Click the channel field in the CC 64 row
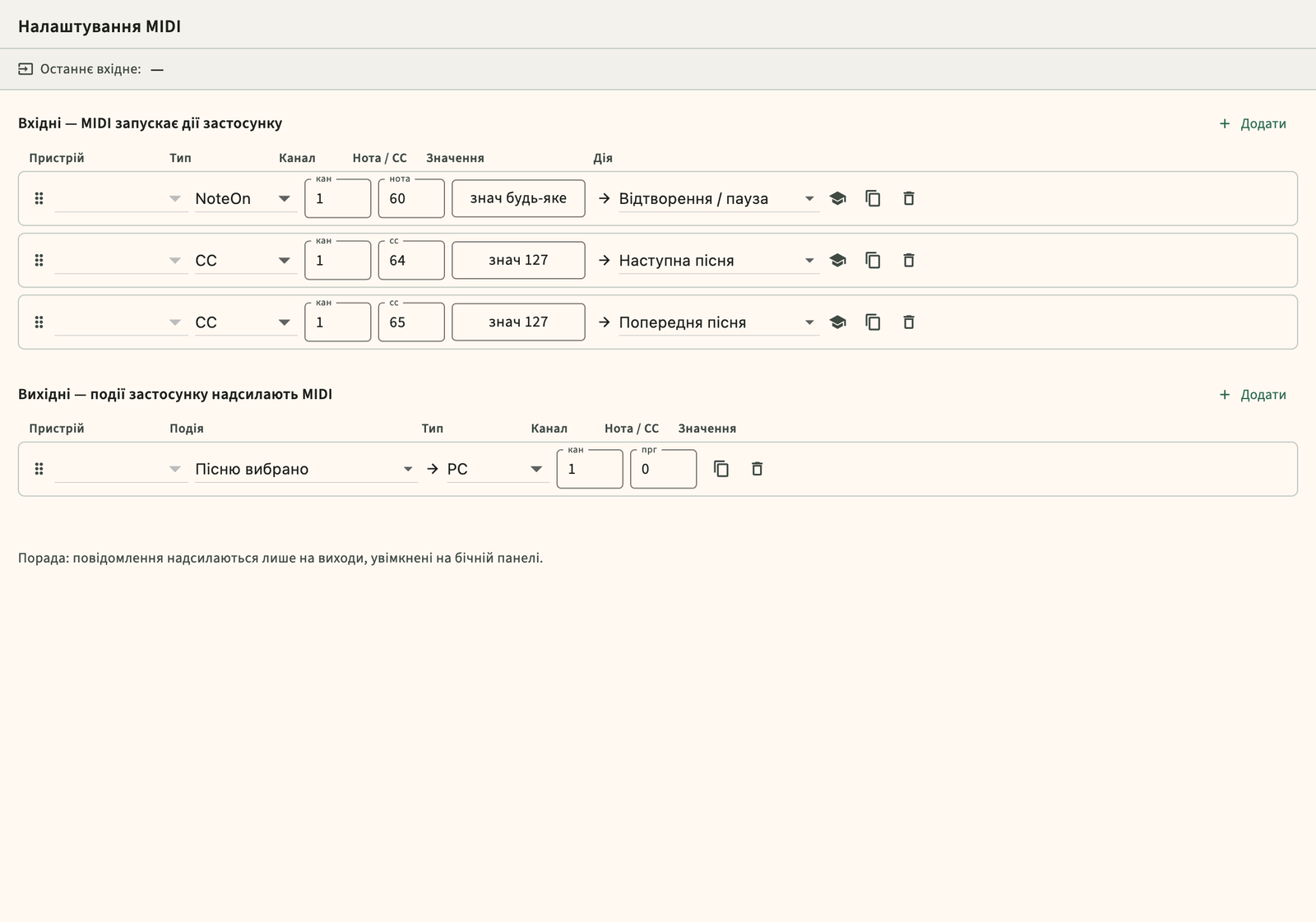Screen dimensions: 1316x922 tap(337, 260)
